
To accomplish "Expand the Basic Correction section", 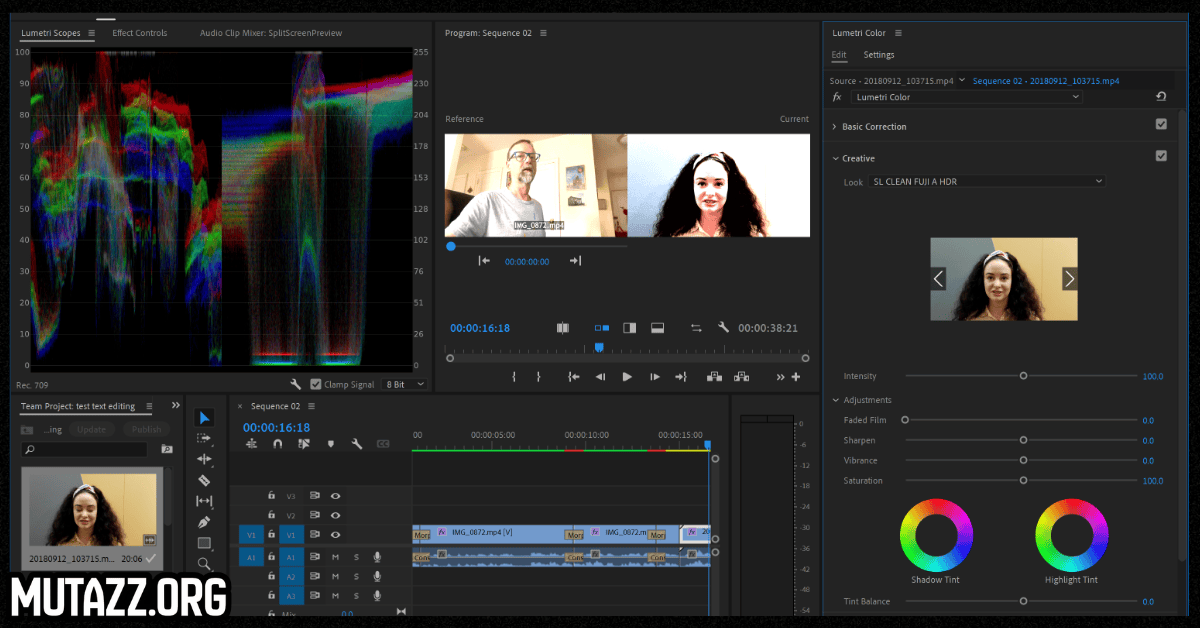I will click(835, 127).
